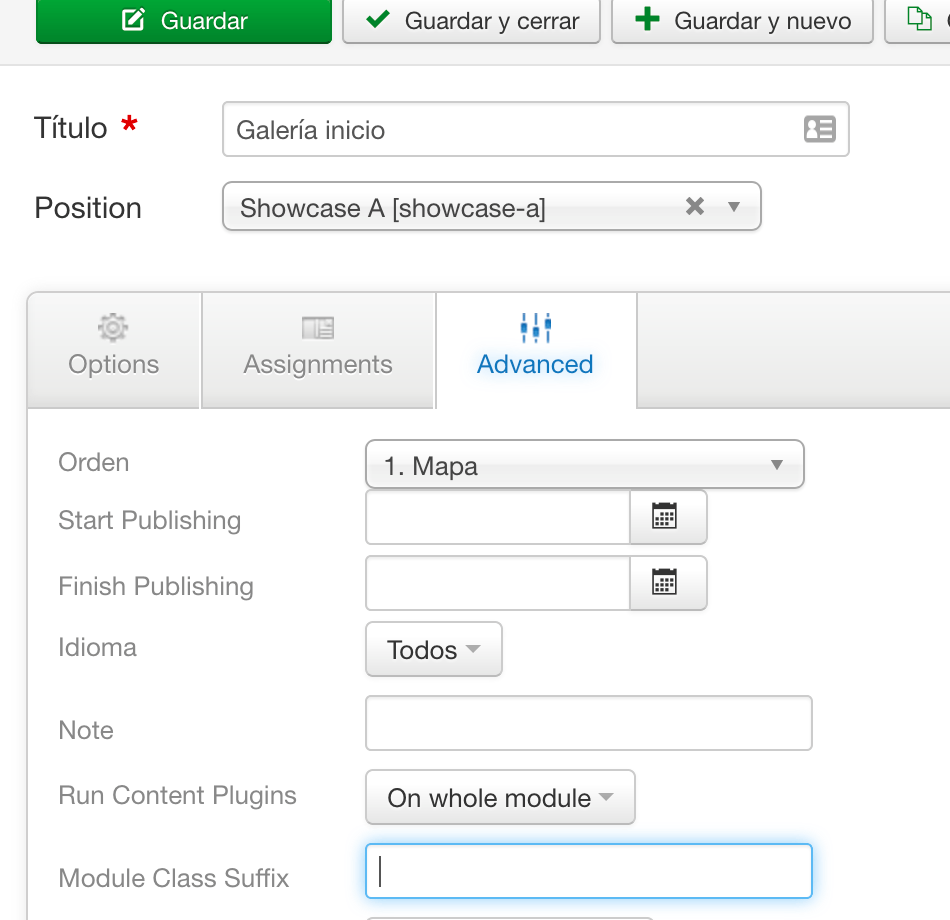Click the Título label
This screenshot has width=950, height=920.
point(71,128)
